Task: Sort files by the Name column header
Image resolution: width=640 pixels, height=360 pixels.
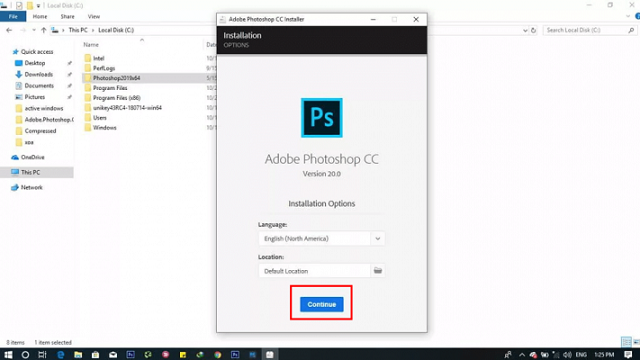Action: click(x=91, y=45)
